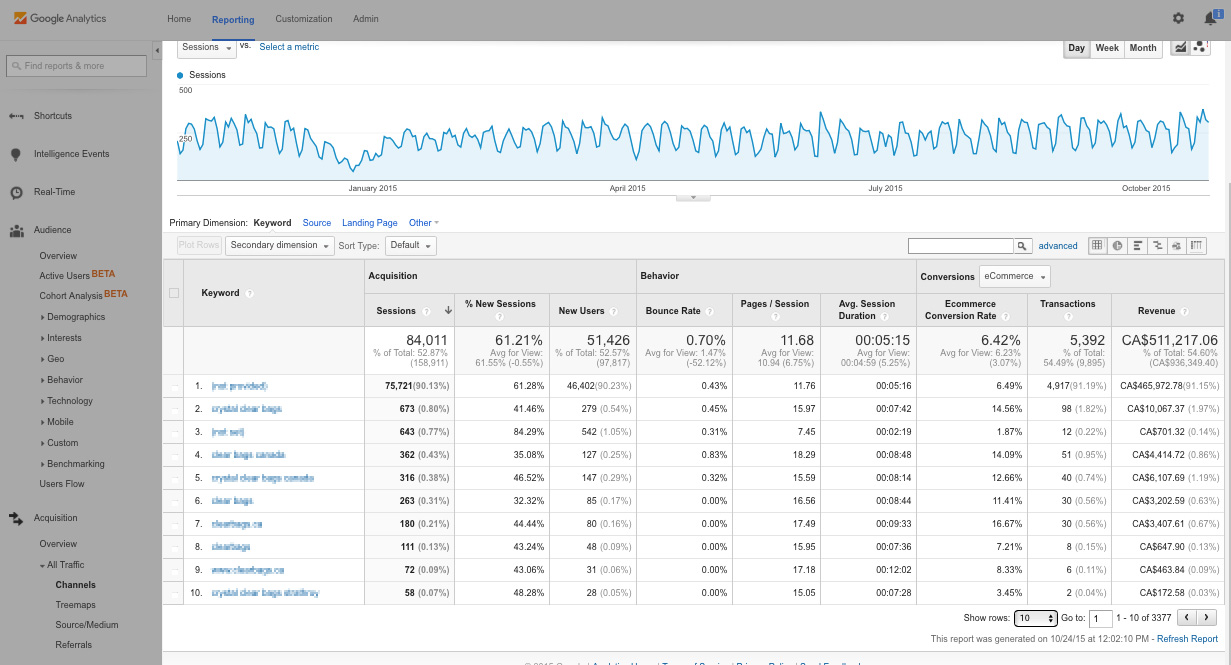Click the Google Analytics logo

coord(60,18)
